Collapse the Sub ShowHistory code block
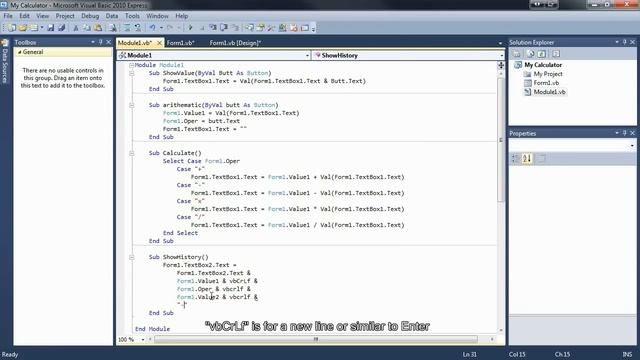 [x=131, y=257]
